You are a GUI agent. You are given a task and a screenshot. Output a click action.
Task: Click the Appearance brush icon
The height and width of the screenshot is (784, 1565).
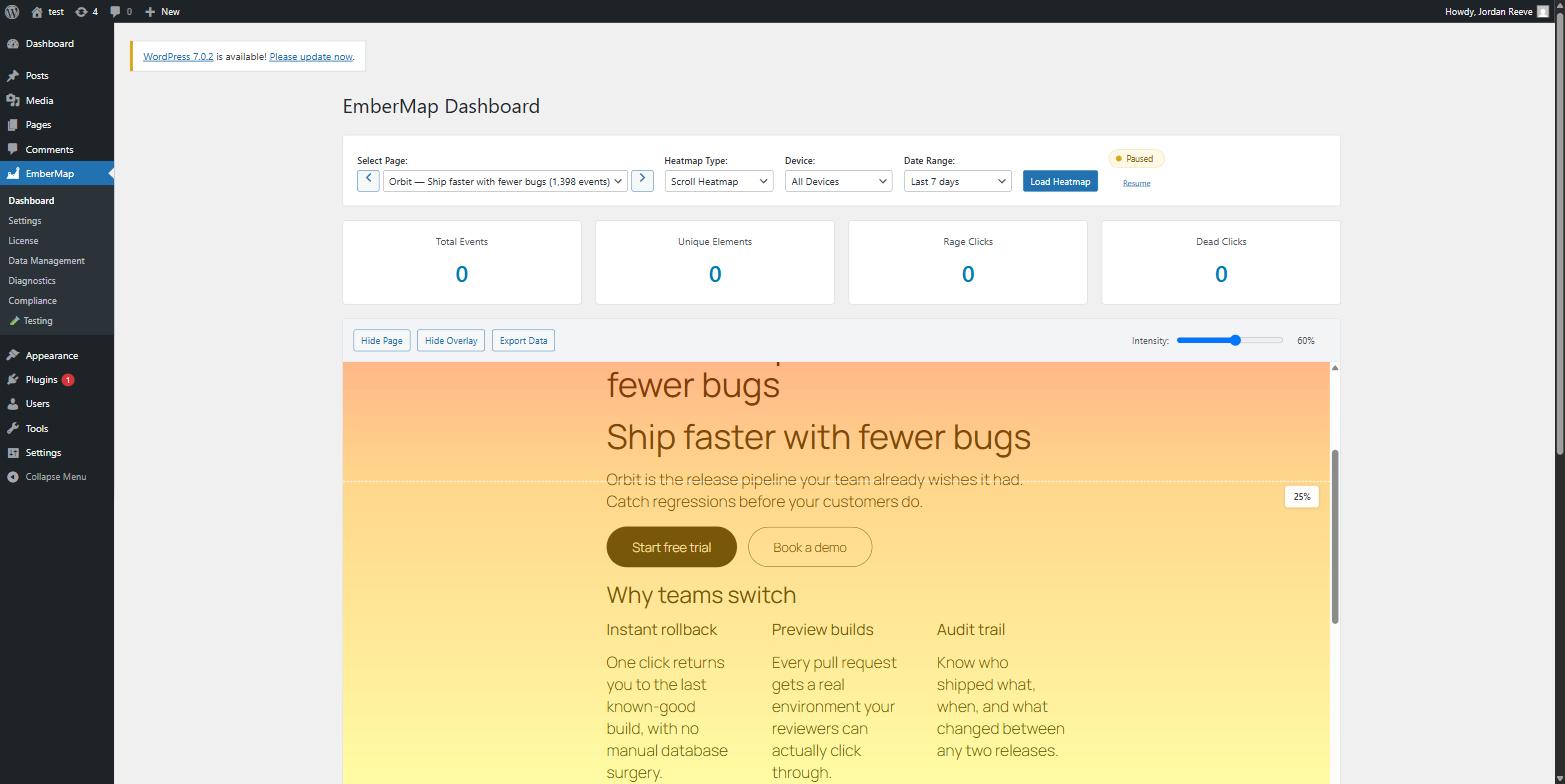coord(13,356)
